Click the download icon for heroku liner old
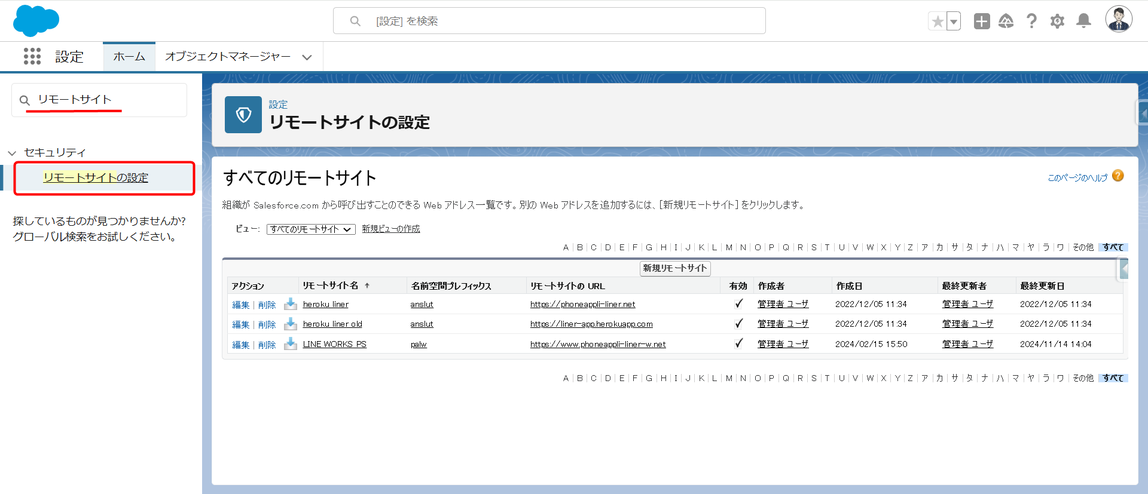Screen dimensions: 1148x494 290,323
